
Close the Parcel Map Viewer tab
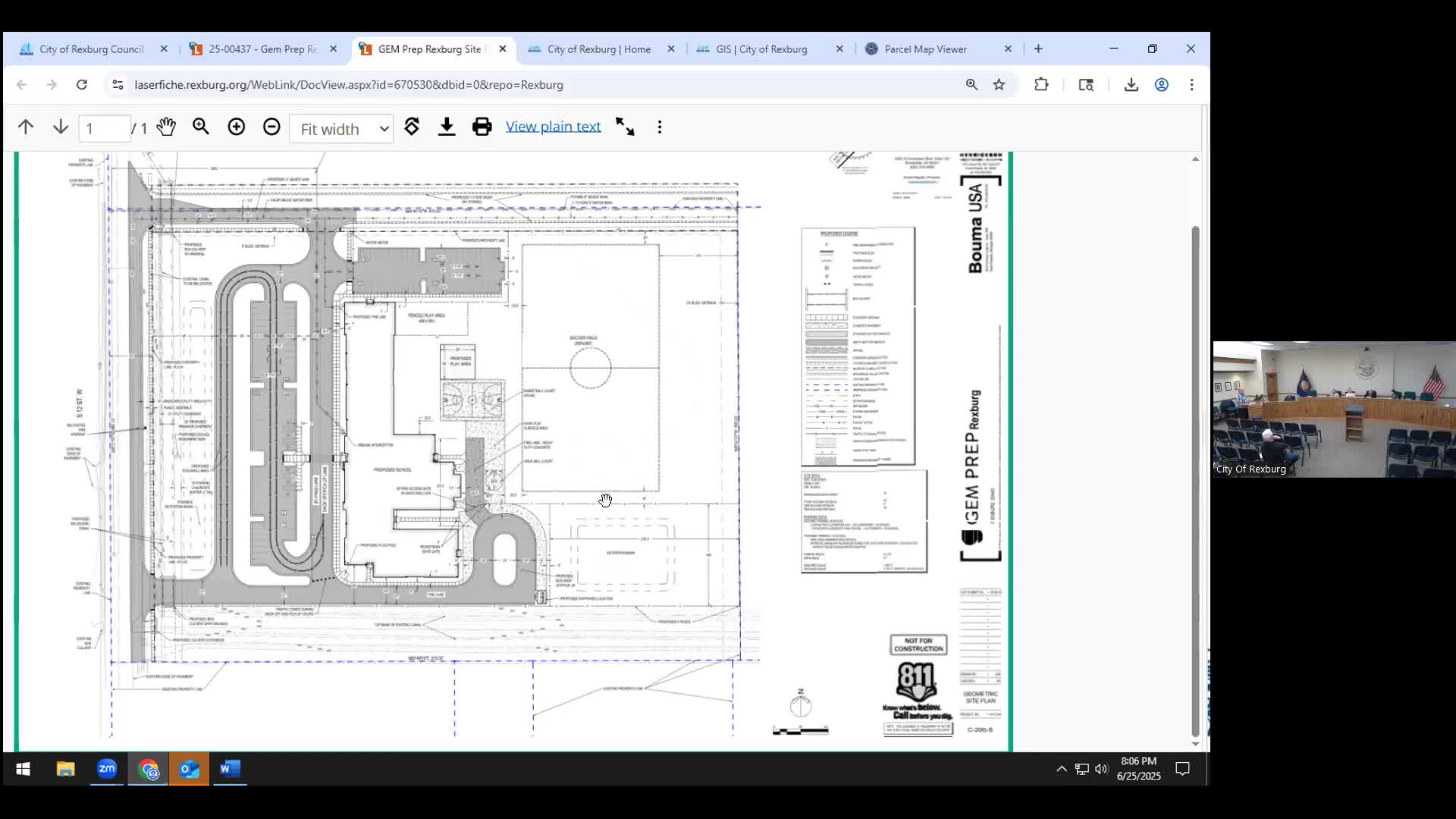[x=1008, y=49]
